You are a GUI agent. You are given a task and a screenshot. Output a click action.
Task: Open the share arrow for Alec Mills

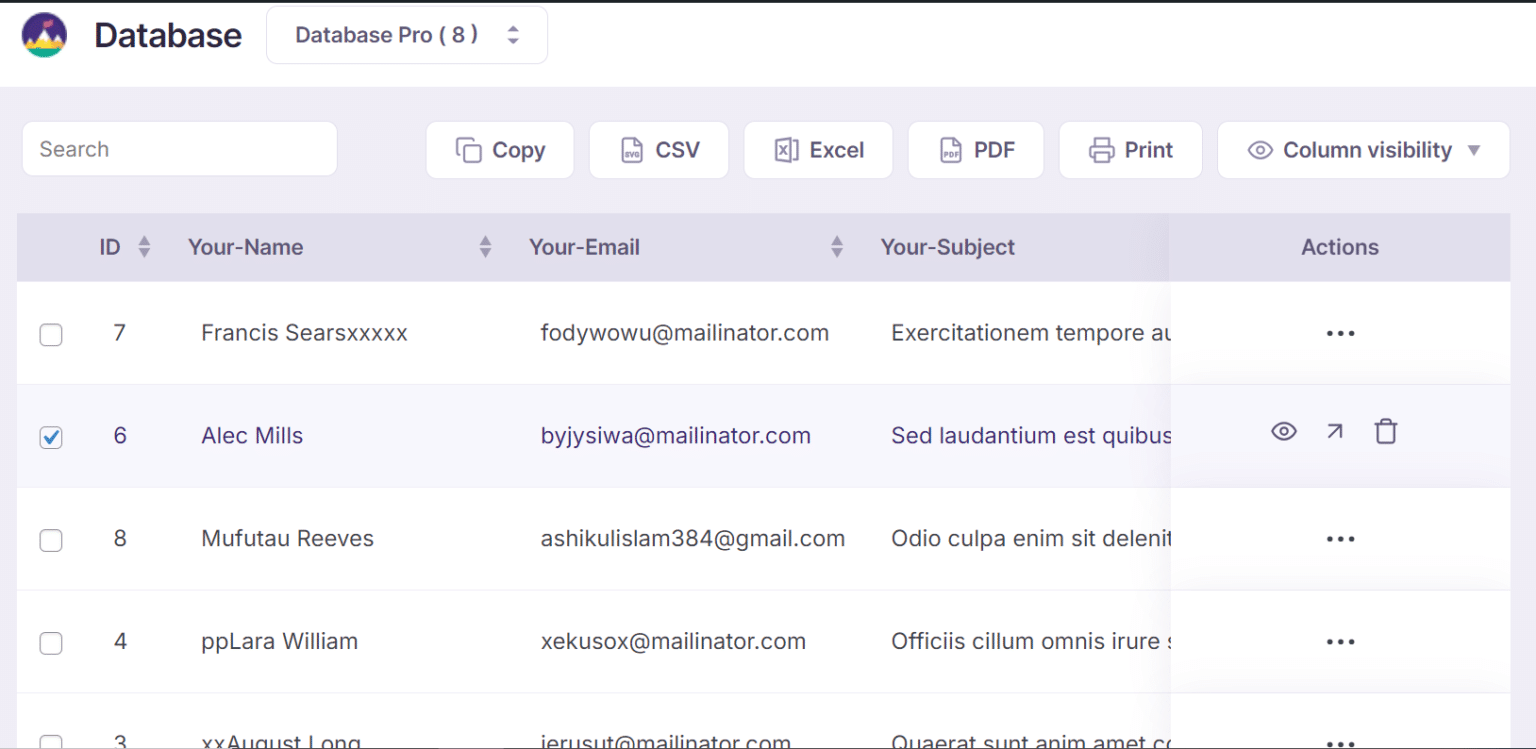click(x=1334, y=430)
